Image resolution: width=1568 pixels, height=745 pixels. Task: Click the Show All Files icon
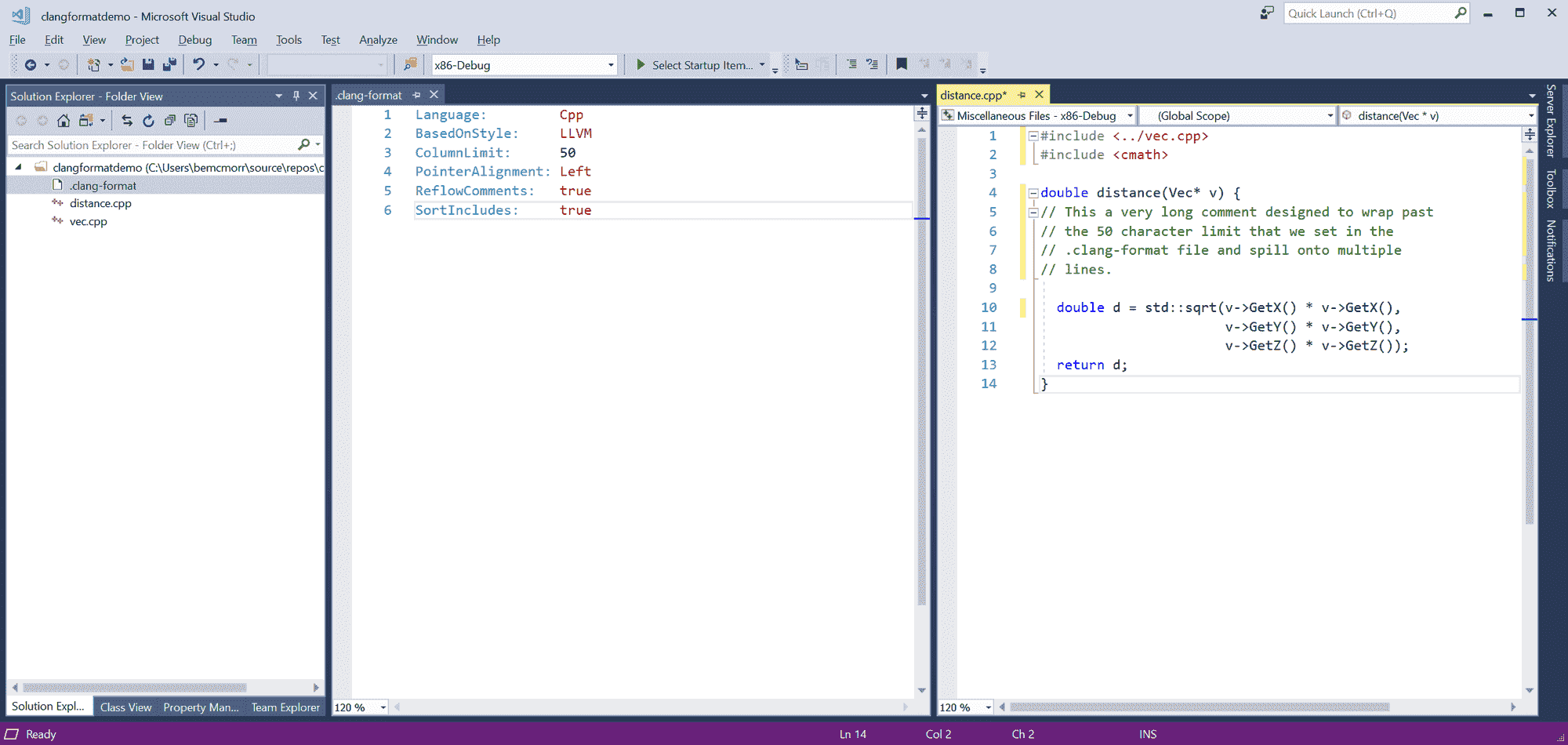pyautogui.click(x=191, y=120)
